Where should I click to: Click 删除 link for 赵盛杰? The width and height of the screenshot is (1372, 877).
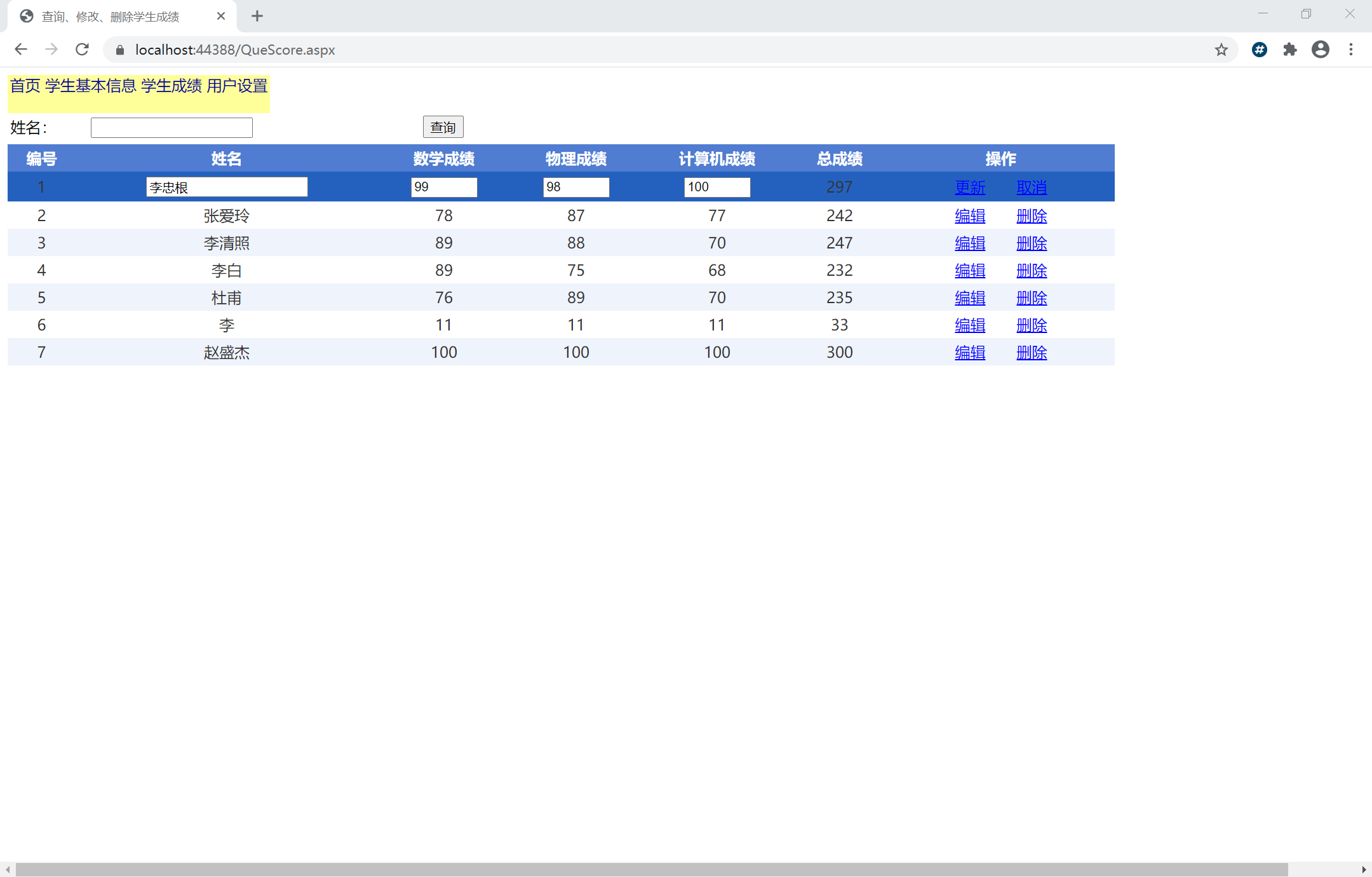pyautogui.click(x=1031, y=353)
